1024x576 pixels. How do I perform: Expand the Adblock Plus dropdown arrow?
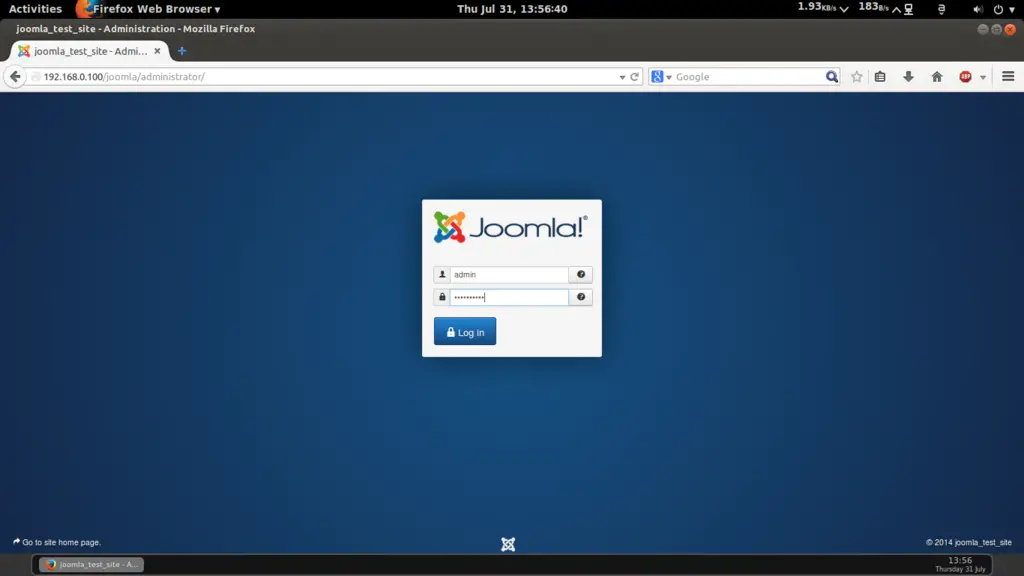983,77
